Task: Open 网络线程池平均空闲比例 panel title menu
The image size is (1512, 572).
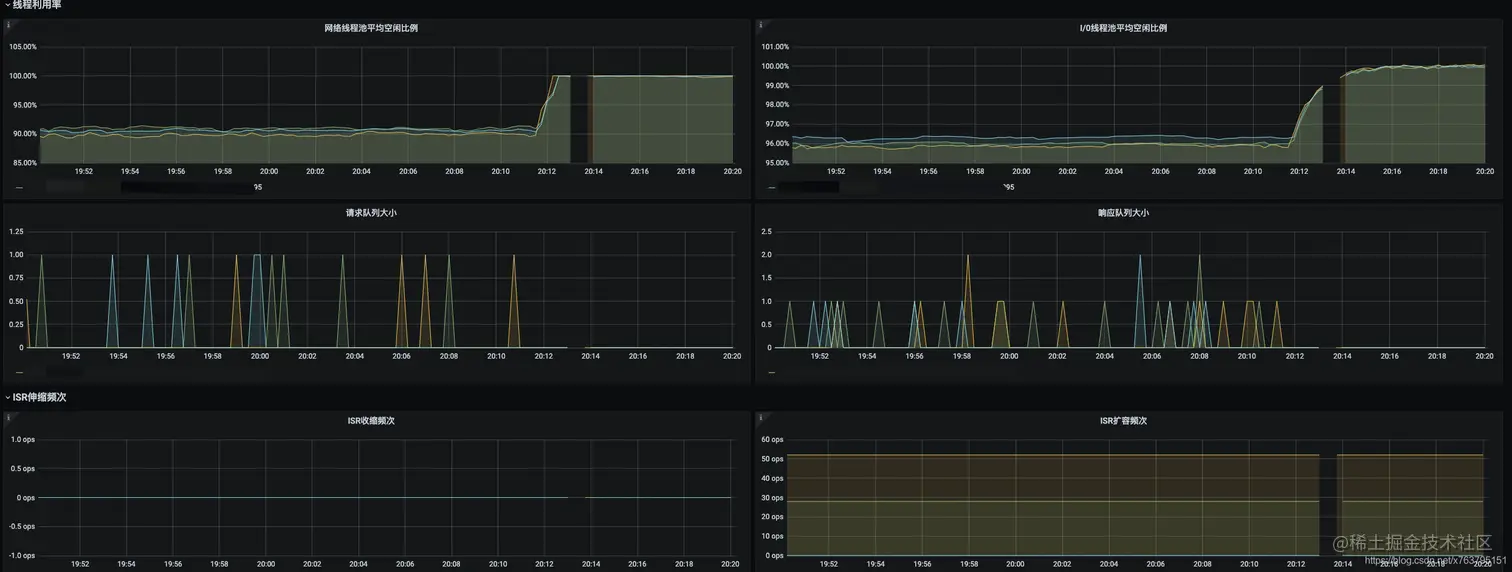Action: pos(371,28)
